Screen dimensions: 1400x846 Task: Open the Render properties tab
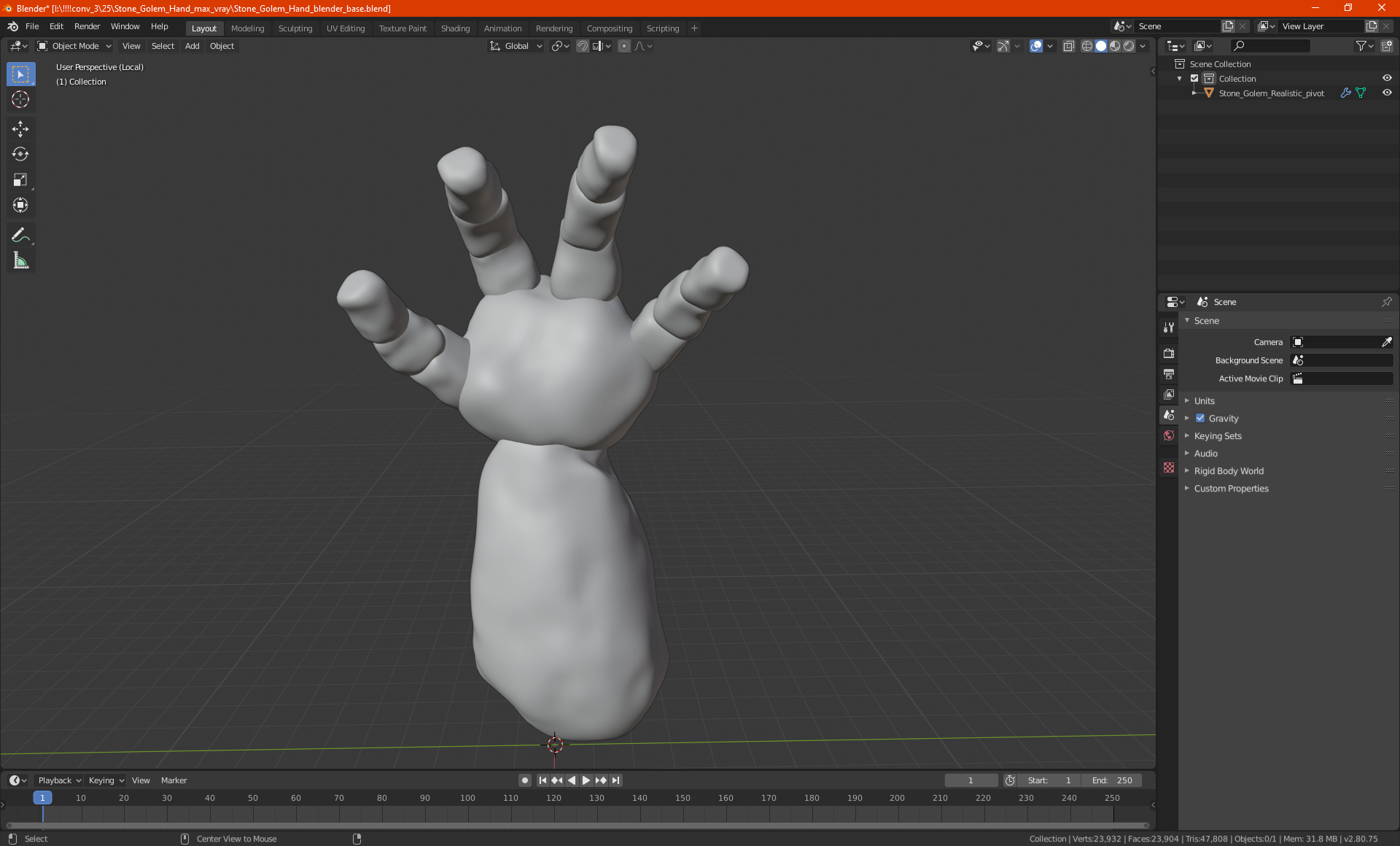pos(1169,354)
